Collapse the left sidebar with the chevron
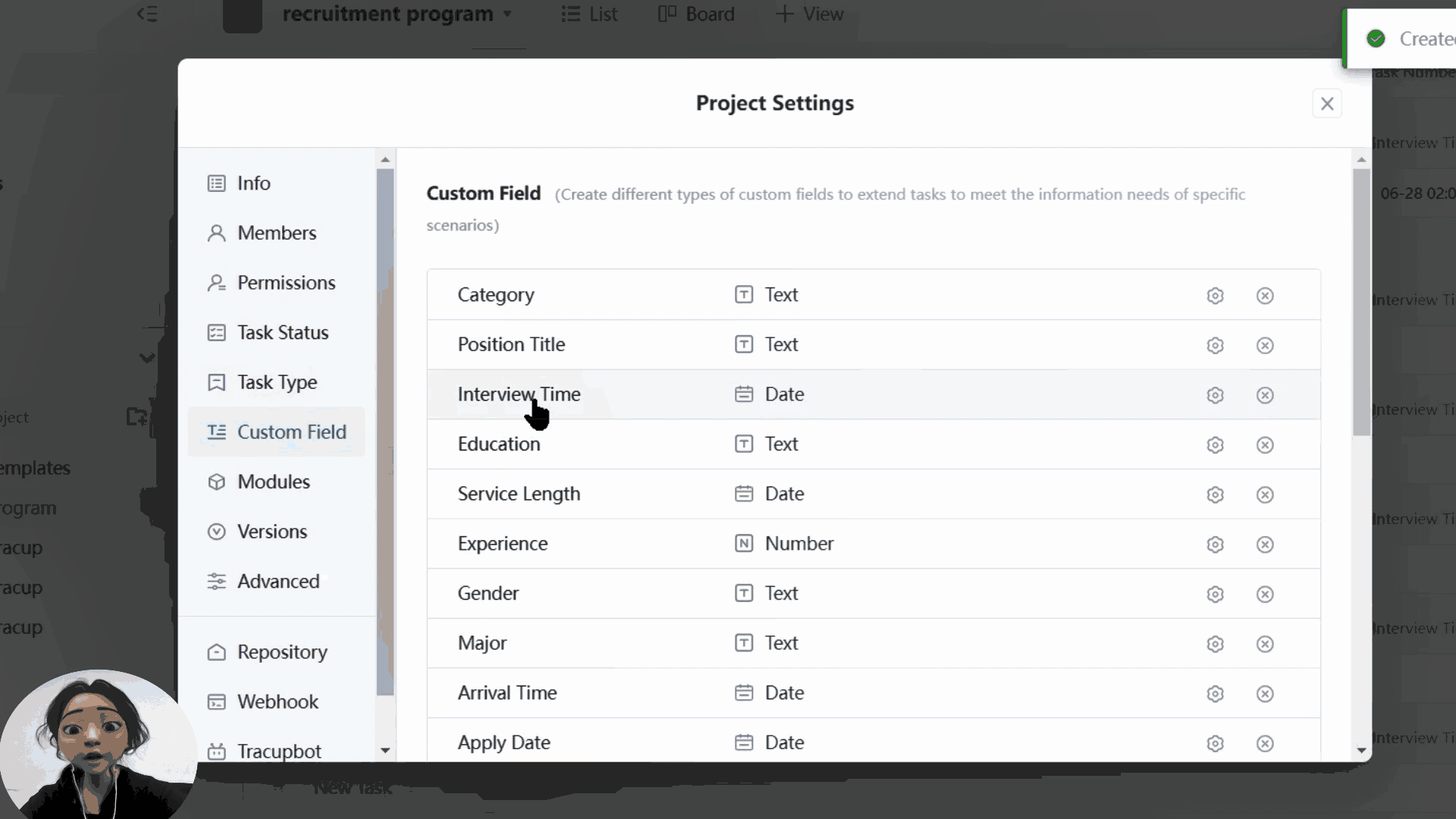1456x819 pixels. coord(148,14)
